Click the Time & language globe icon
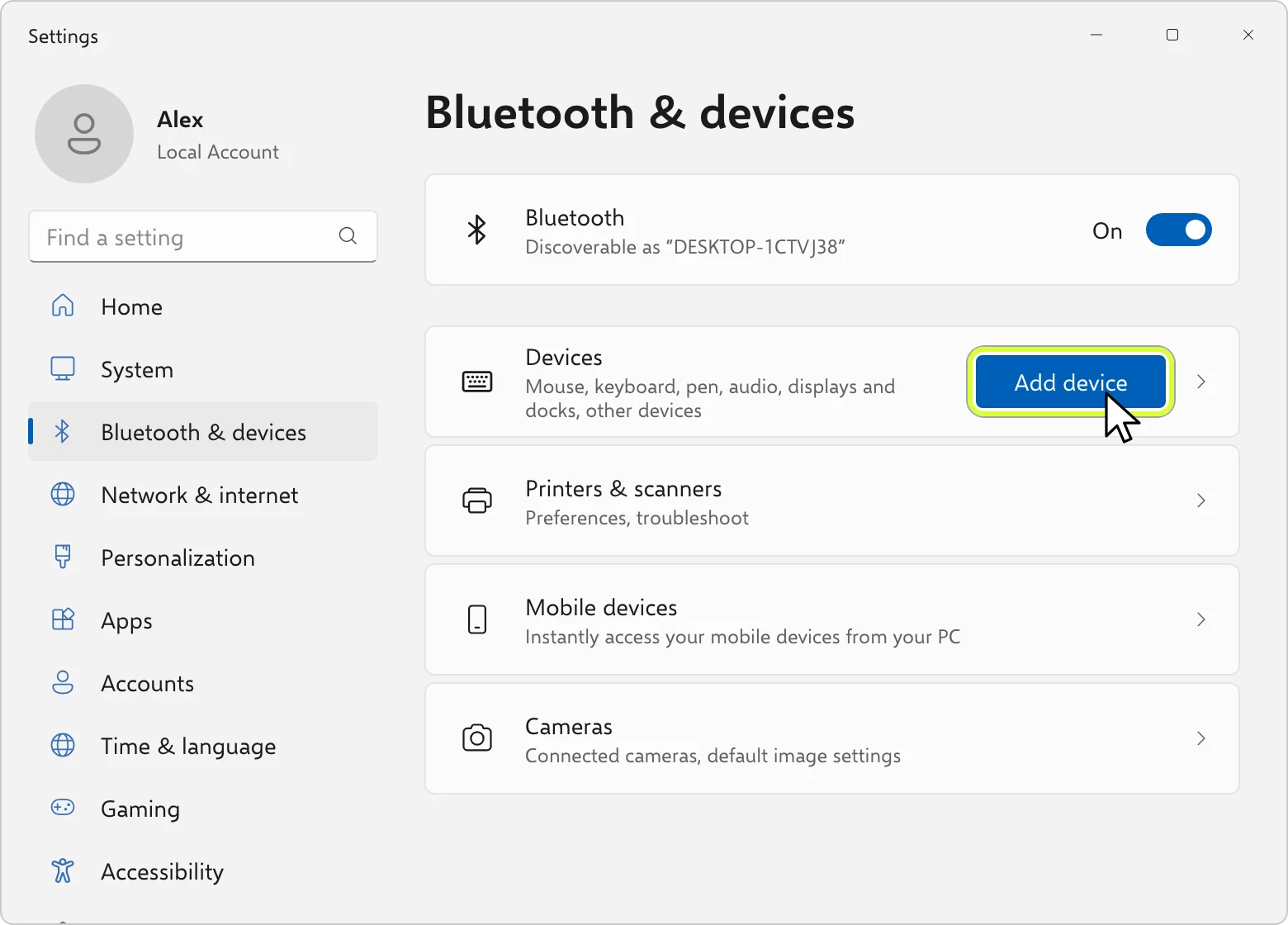1288x925 pixels. pos(63,745)
